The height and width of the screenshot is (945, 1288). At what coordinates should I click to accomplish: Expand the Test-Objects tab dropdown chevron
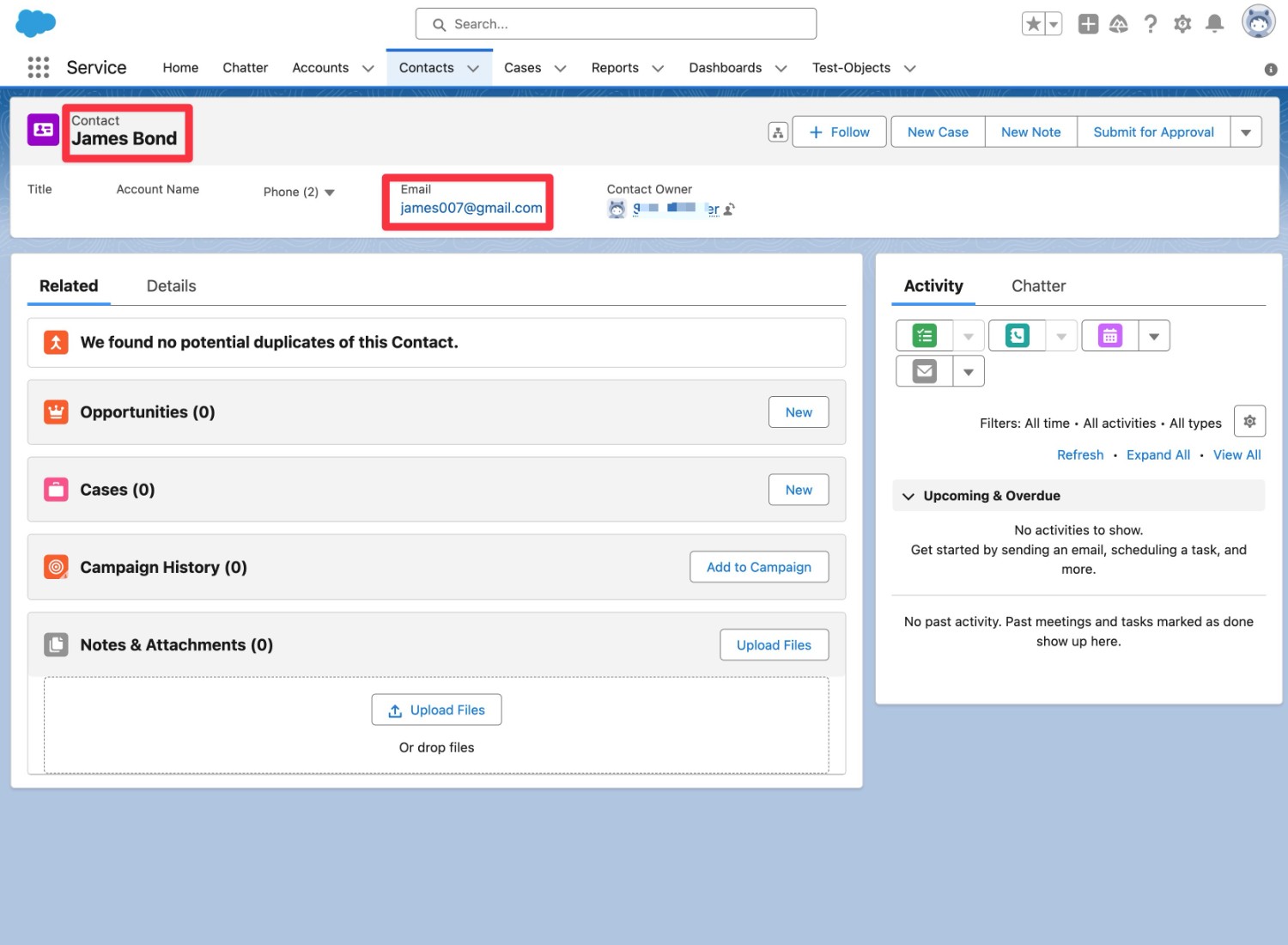[x=910, y=69]
